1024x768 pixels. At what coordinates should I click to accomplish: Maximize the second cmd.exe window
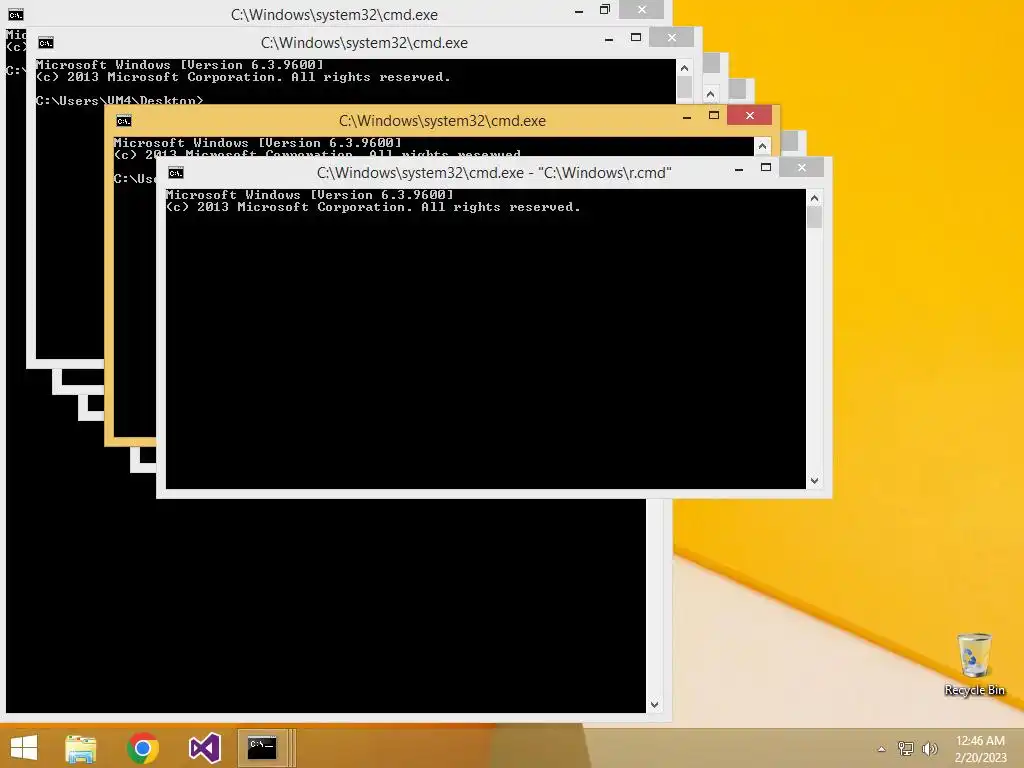(x=636, y=38)
